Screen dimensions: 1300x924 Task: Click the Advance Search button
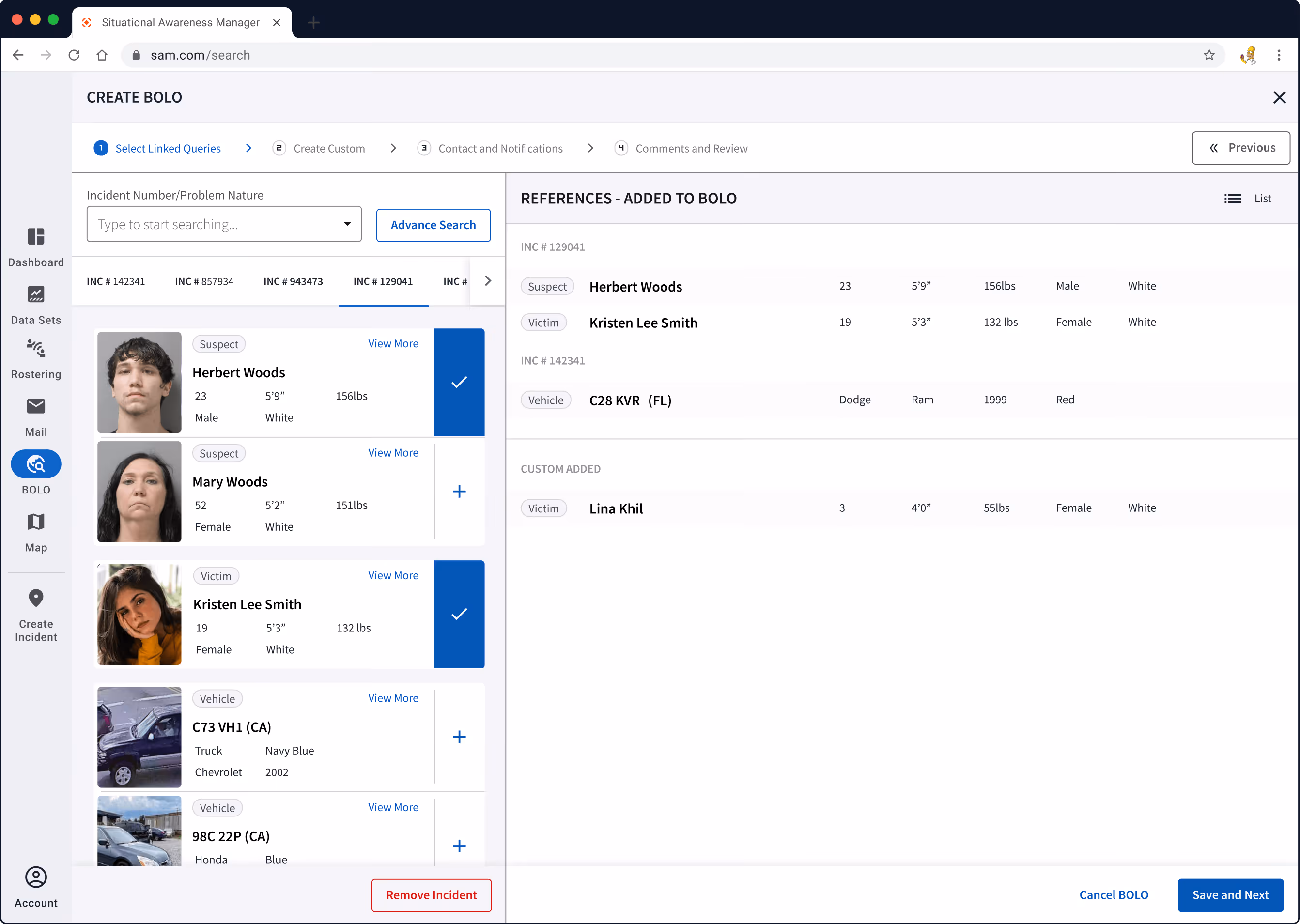coord(433,225)
